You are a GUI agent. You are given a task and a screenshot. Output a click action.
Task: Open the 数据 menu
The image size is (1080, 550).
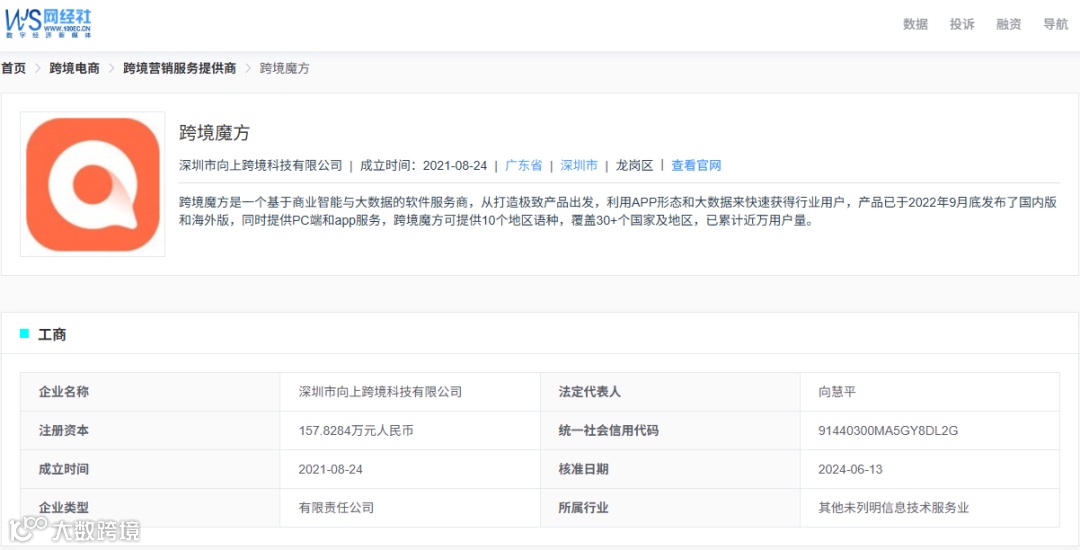(915, 24)
